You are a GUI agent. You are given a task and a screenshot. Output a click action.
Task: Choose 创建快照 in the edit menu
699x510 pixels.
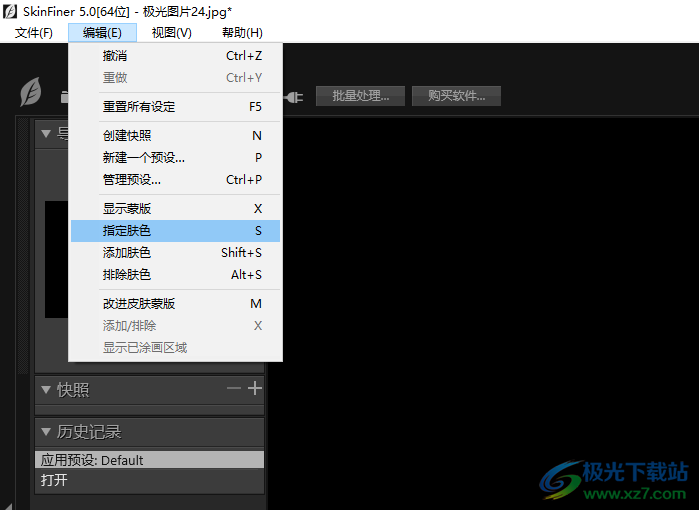(175, 136)
